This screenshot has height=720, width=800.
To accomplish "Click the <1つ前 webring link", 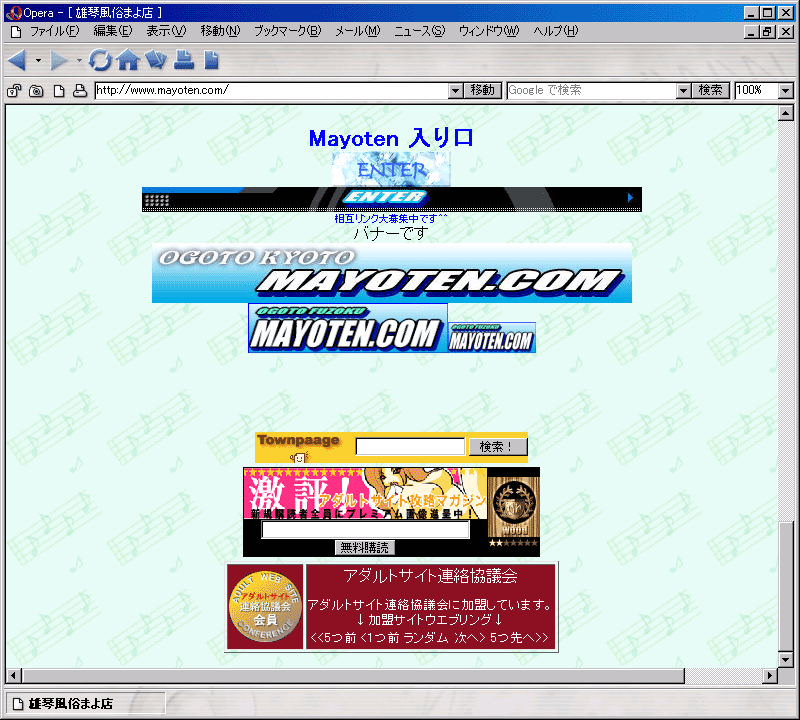I will [x=380, y=637].
